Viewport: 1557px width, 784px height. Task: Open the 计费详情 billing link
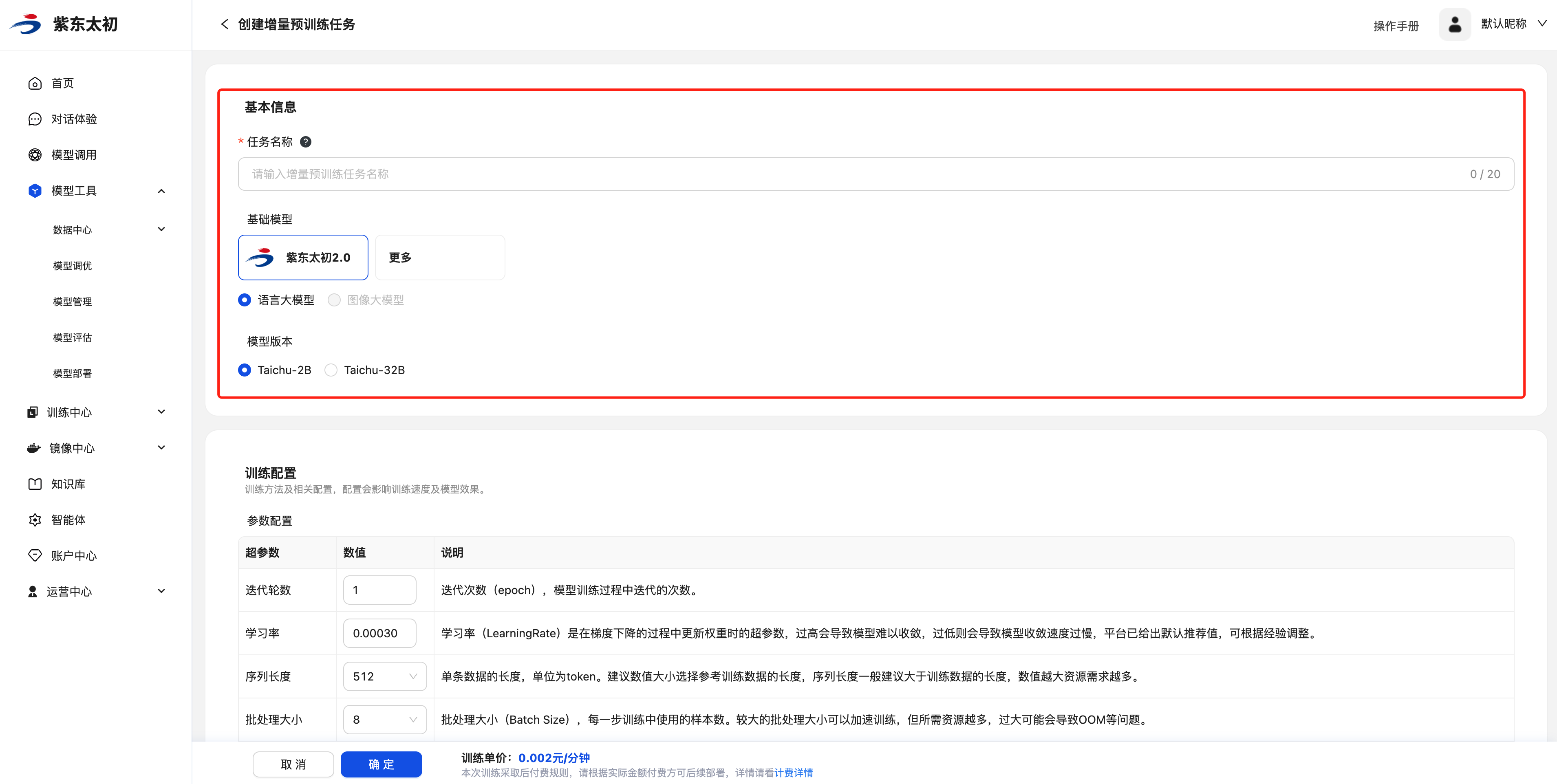[793, 773]
